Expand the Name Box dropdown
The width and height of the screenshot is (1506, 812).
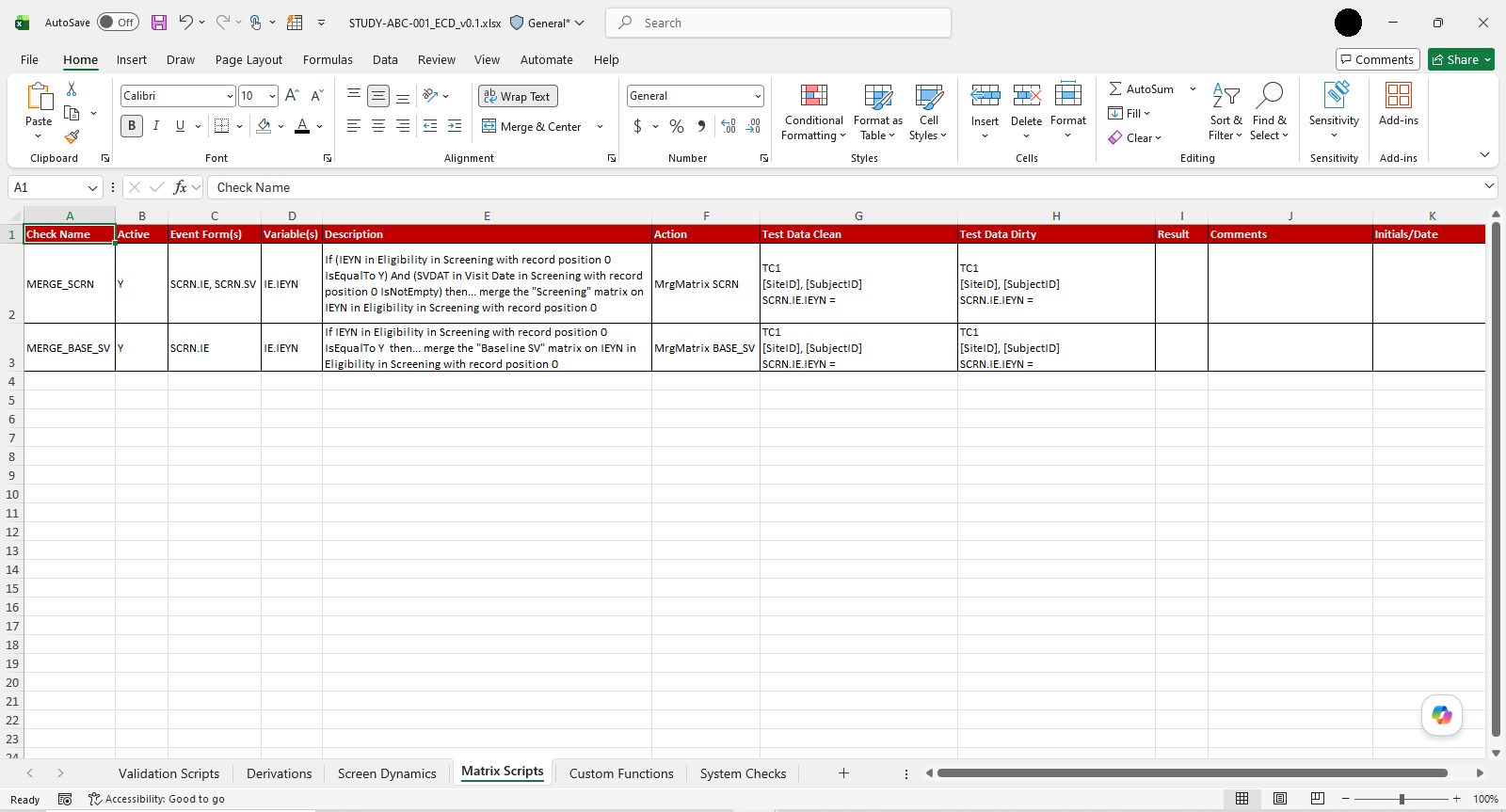pos(92,187)
